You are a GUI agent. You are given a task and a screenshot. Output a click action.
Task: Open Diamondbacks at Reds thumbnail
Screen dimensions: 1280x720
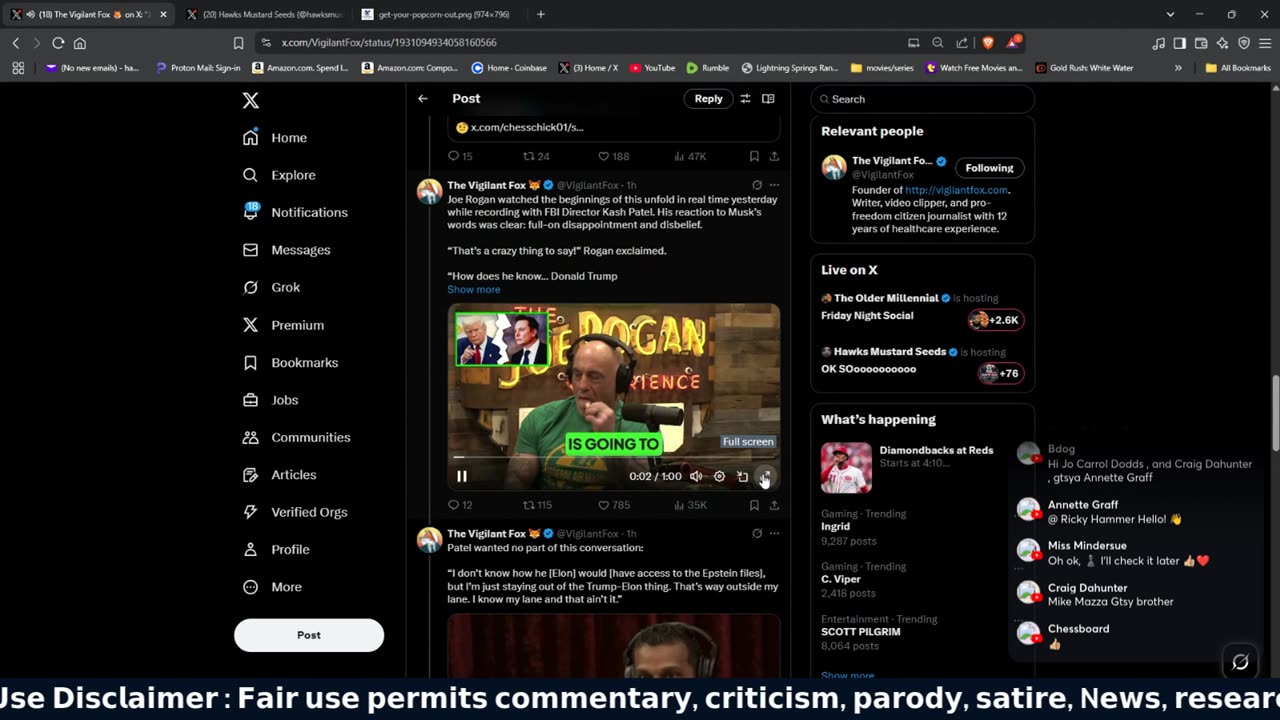point(846,468)
